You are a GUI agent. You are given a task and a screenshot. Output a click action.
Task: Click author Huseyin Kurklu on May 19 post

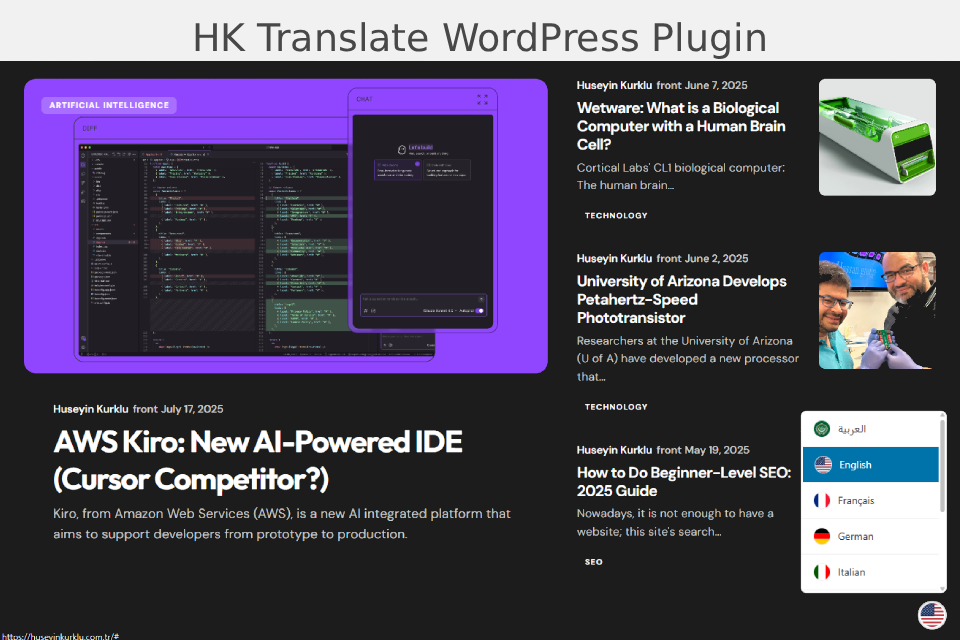[x=614, y=450]
